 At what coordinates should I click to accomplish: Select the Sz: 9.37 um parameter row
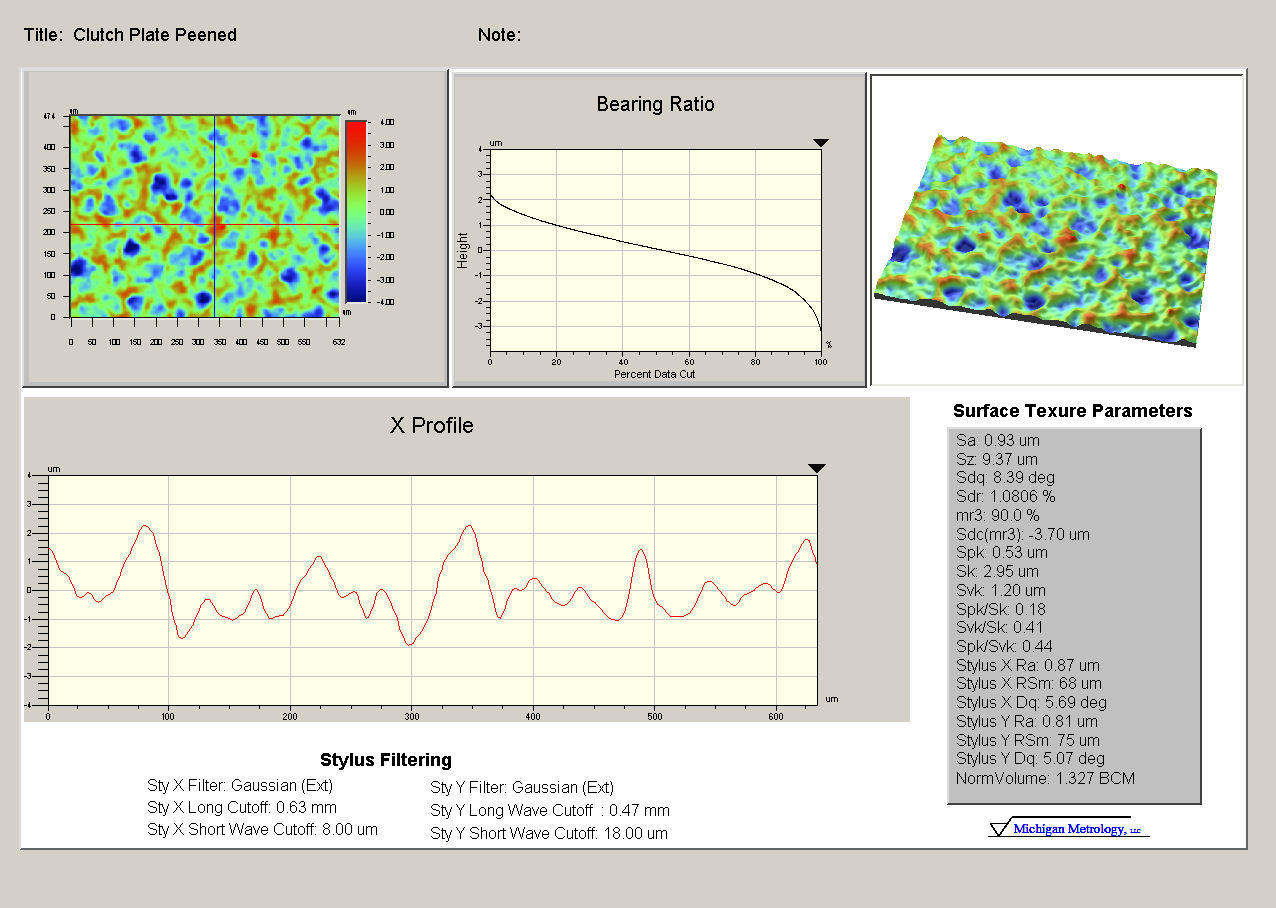click(997, 459)
